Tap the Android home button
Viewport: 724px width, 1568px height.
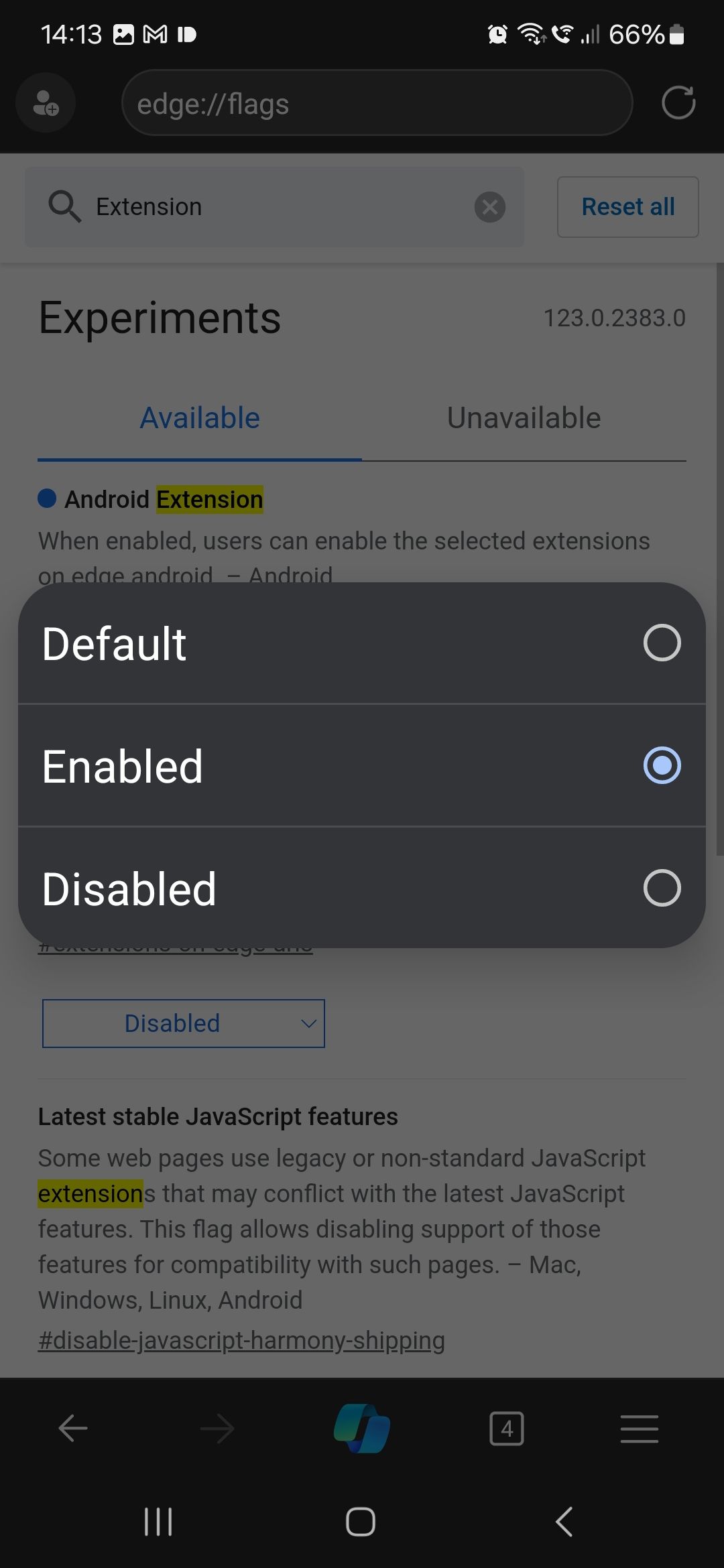360,1521
